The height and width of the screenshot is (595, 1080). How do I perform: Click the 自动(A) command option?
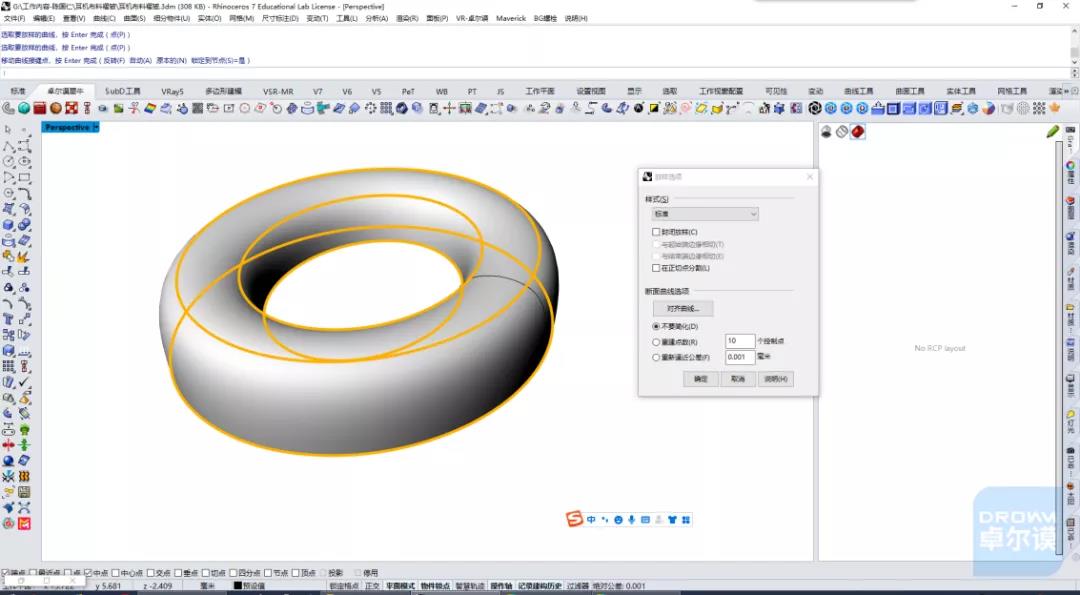pyautogui.click(x=140, y=61)
